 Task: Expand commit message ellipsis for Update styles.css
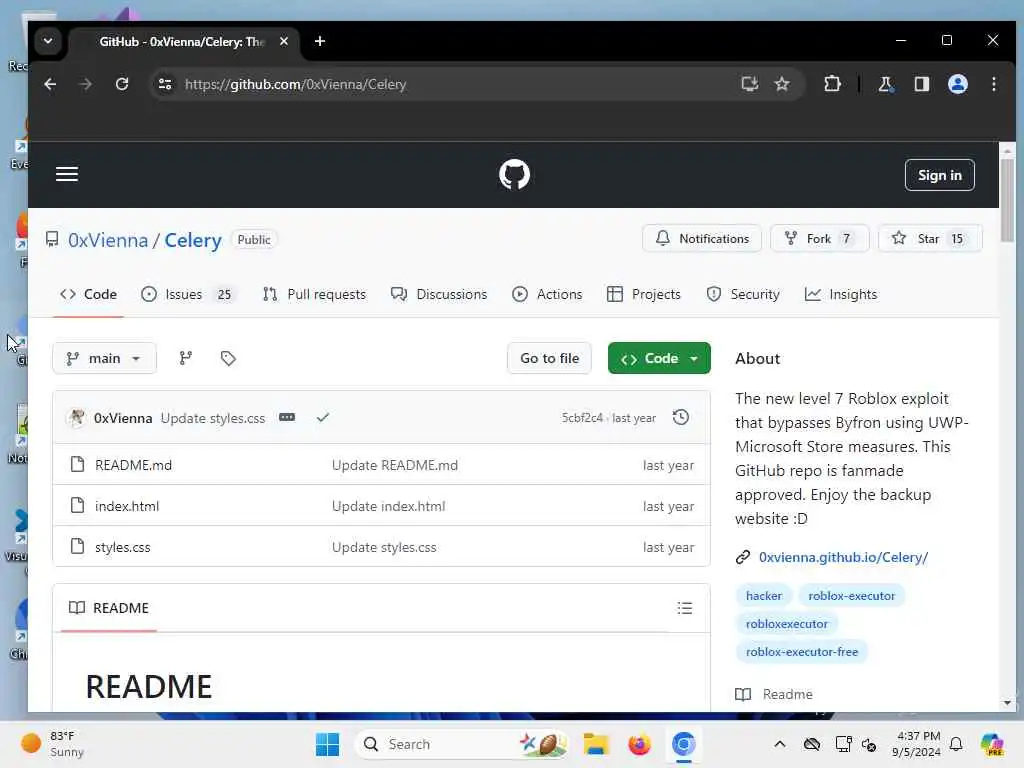click(x=287, y=417)
